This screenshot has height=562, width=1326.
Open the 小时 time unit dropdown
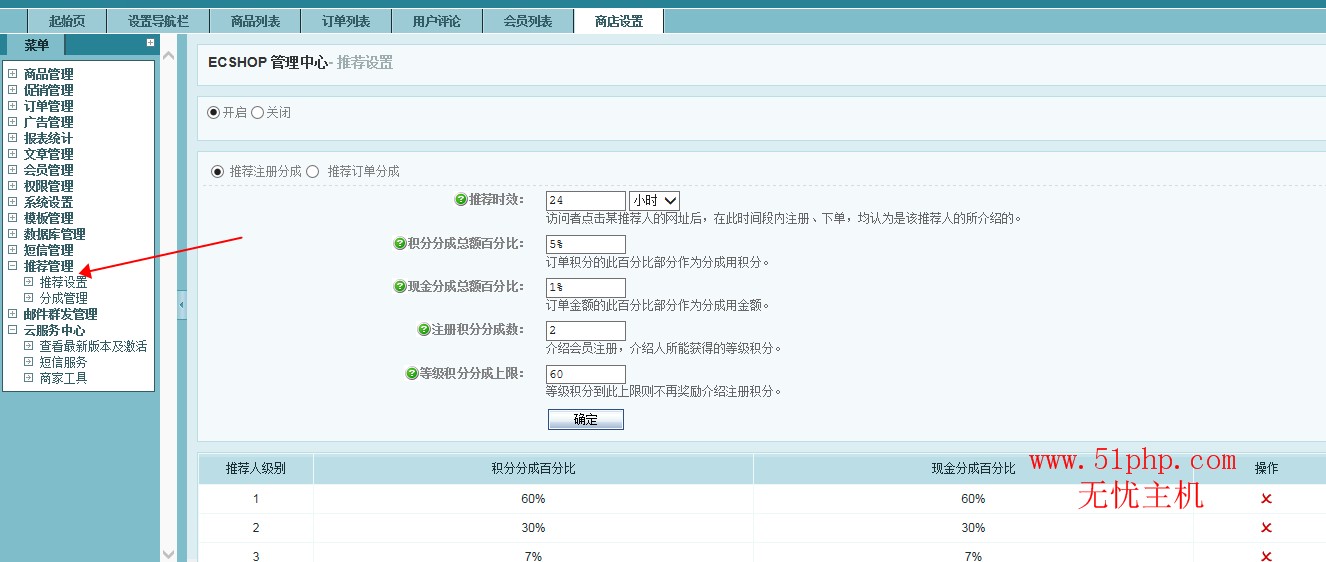pyautogui.click(x=654, y=201)
